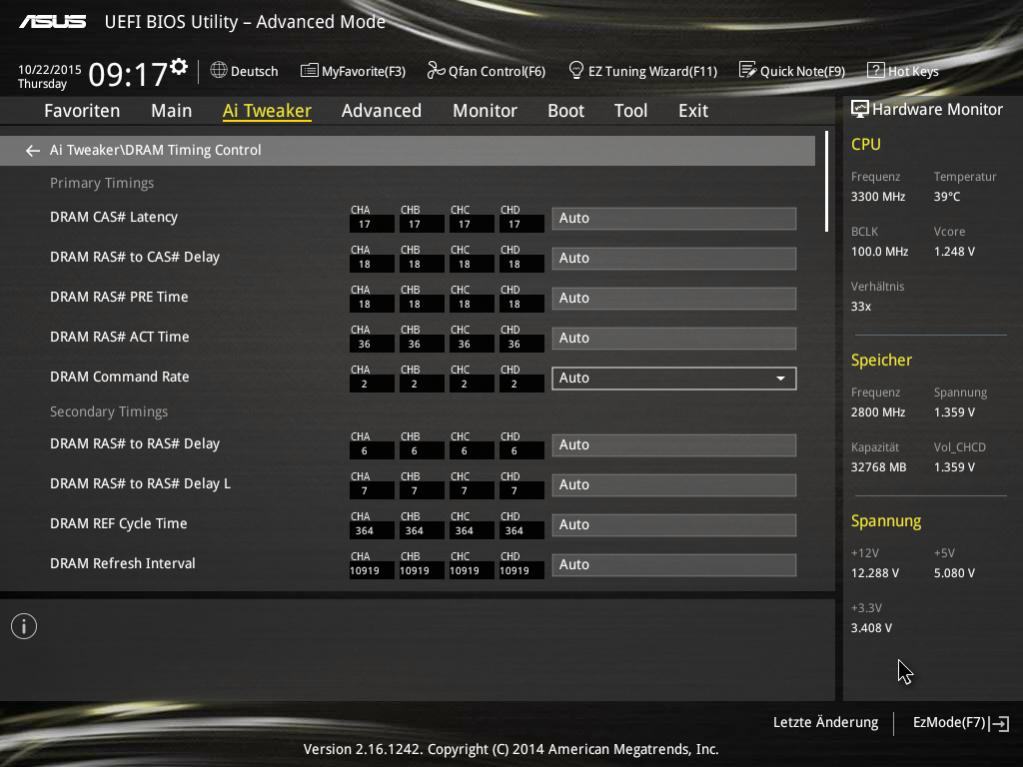Viewport: 1023px width, 767px height.
Task: Click the 09:17 clock display
Action: pos(128,74)
